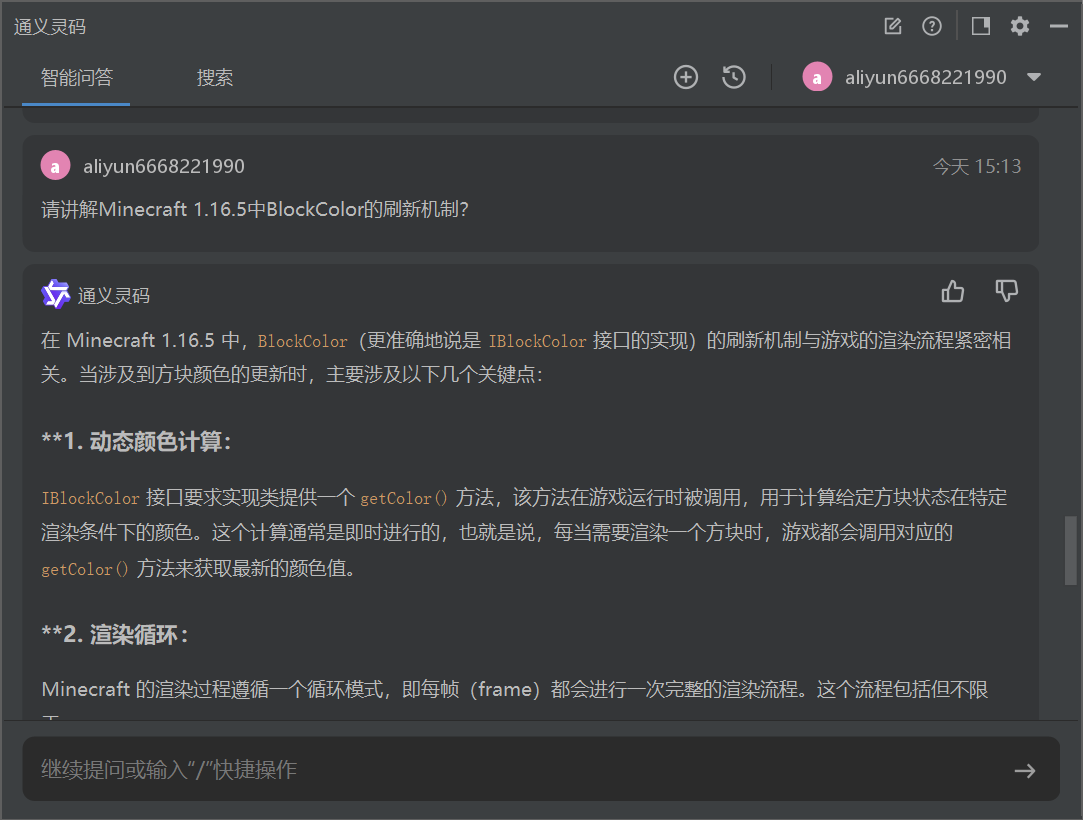Click the edit/feedback pencil icon
Image resolution: width=1083 pixels, height=820 pixels.
coord(893,26)
